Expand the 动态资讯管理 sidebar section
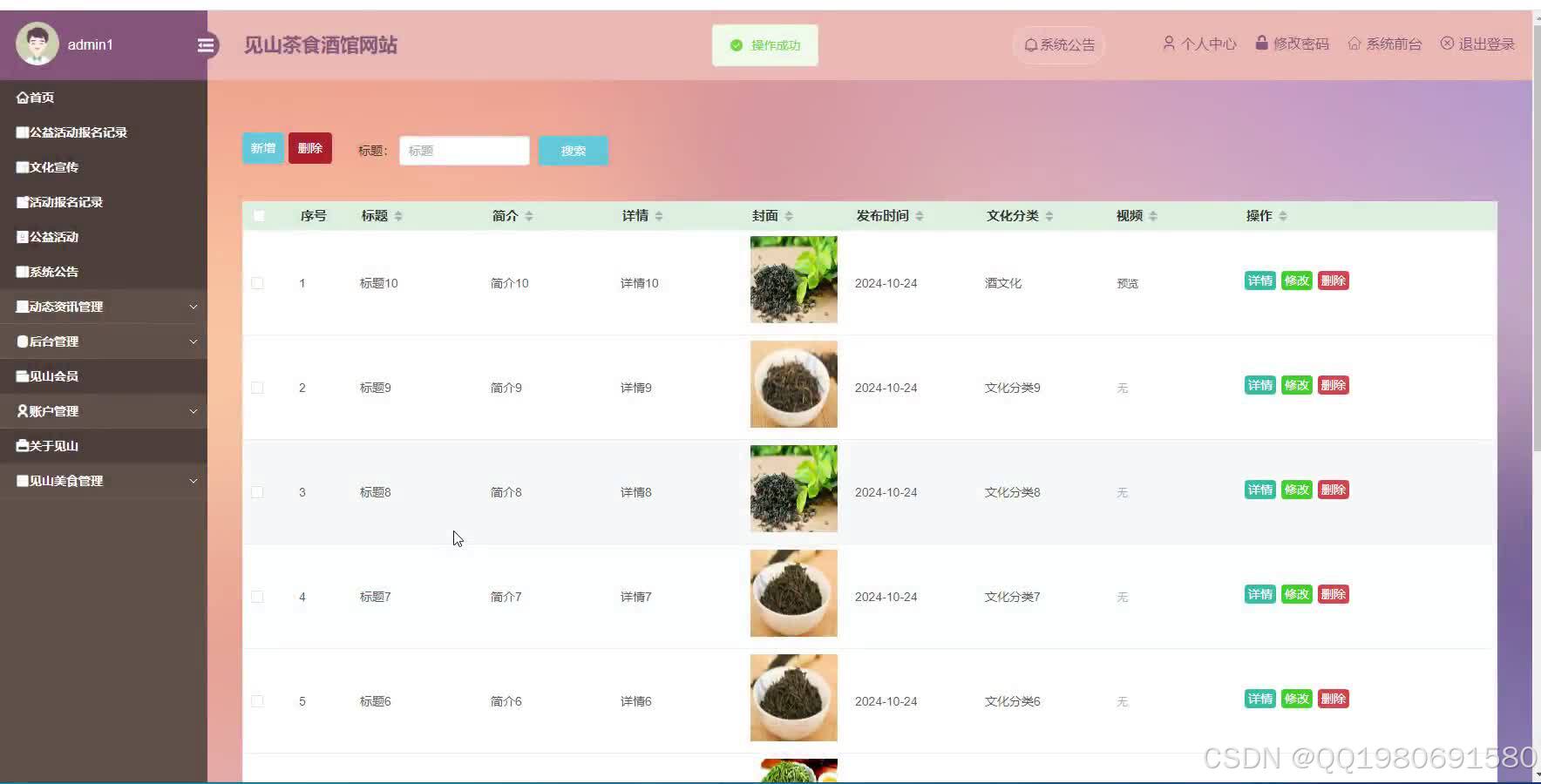 click(59, 307)
